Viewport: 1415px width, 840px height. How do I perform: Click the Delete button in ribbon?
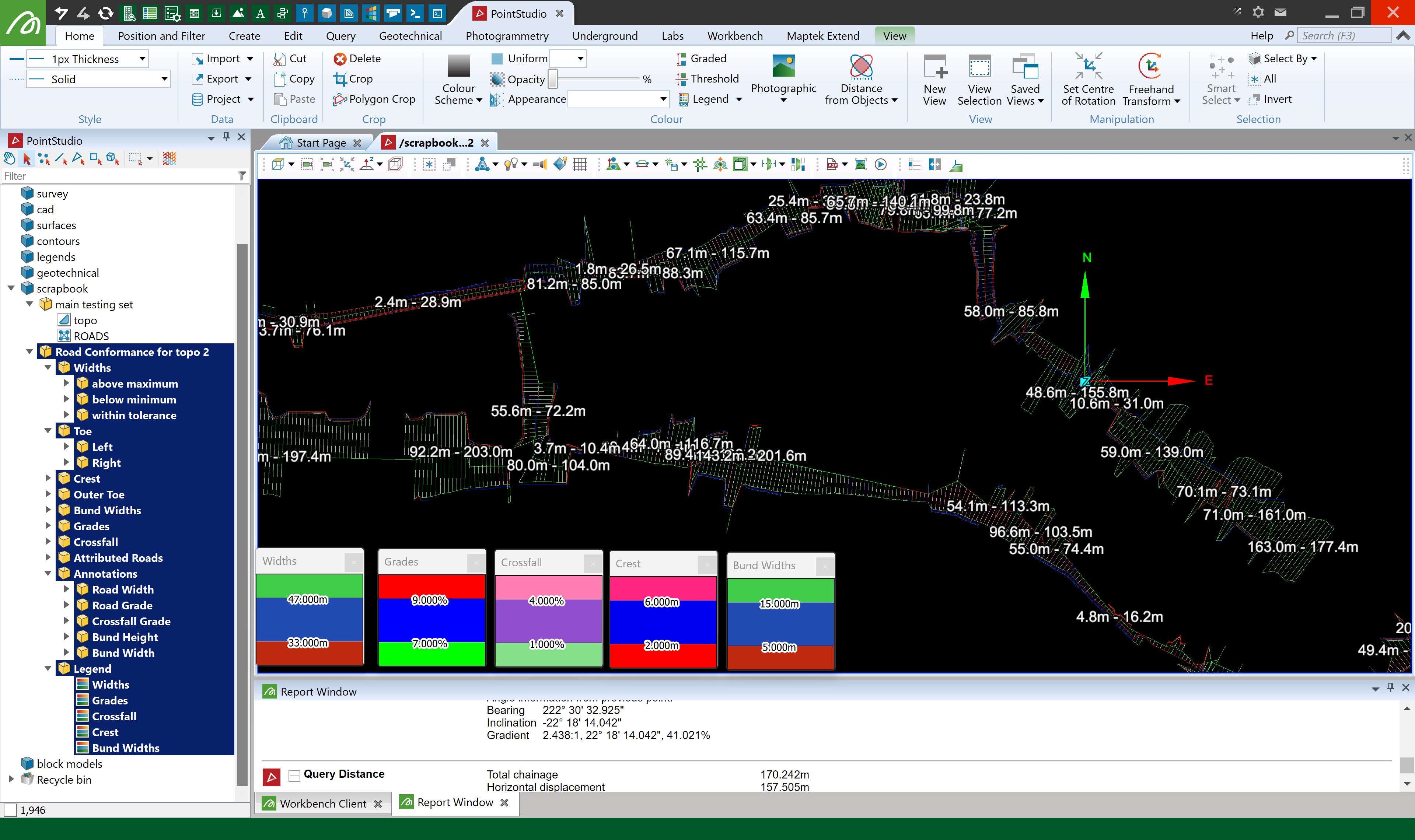tap(357, 58)
